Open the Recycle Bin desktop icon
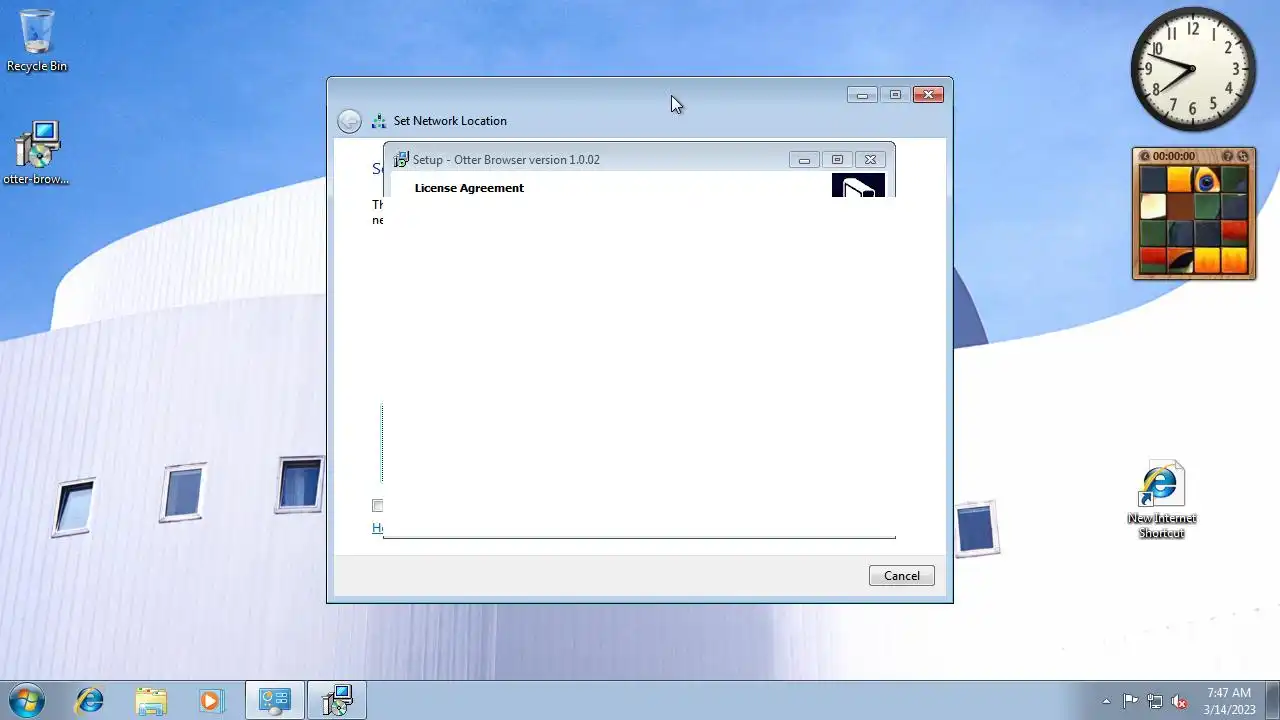 tap(37, 40)
